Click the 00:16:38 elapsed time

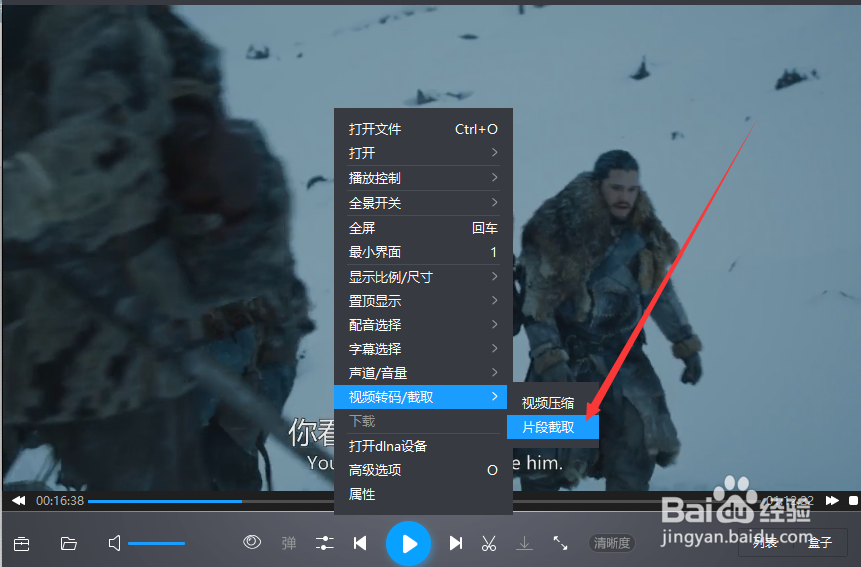[x=60, y=501]
